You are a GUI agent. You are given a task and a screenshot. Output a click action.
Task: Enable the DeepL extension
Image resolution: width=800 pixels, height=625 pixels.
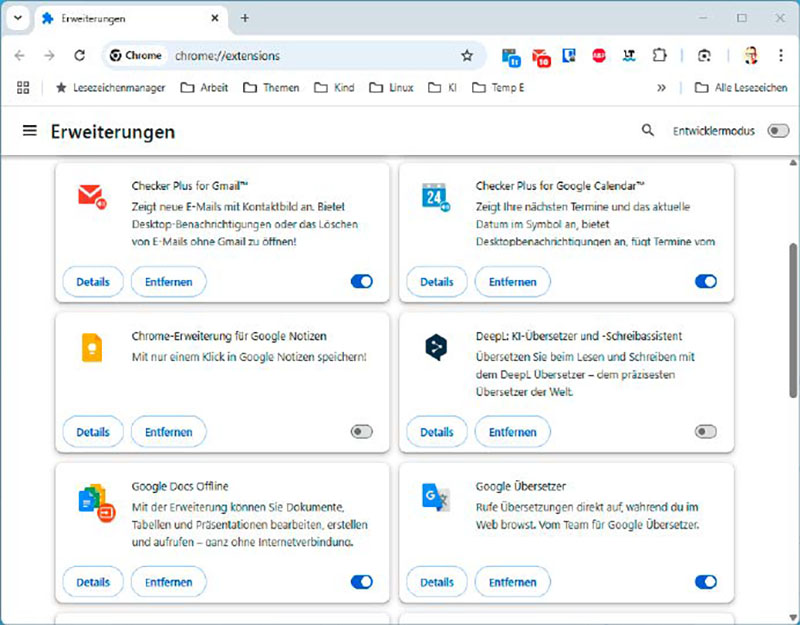(706, 432)
